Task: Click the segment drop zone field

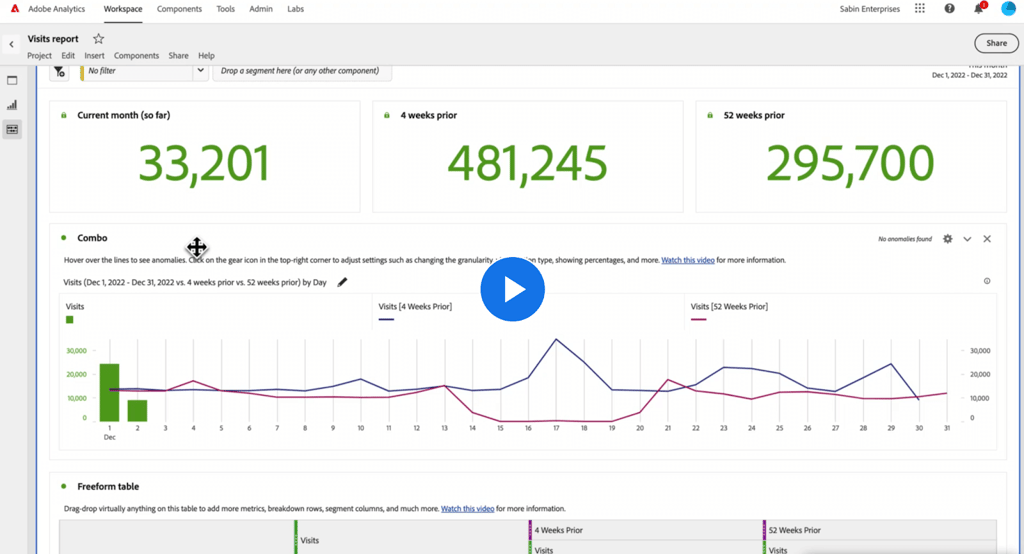Action: (302, 71)
